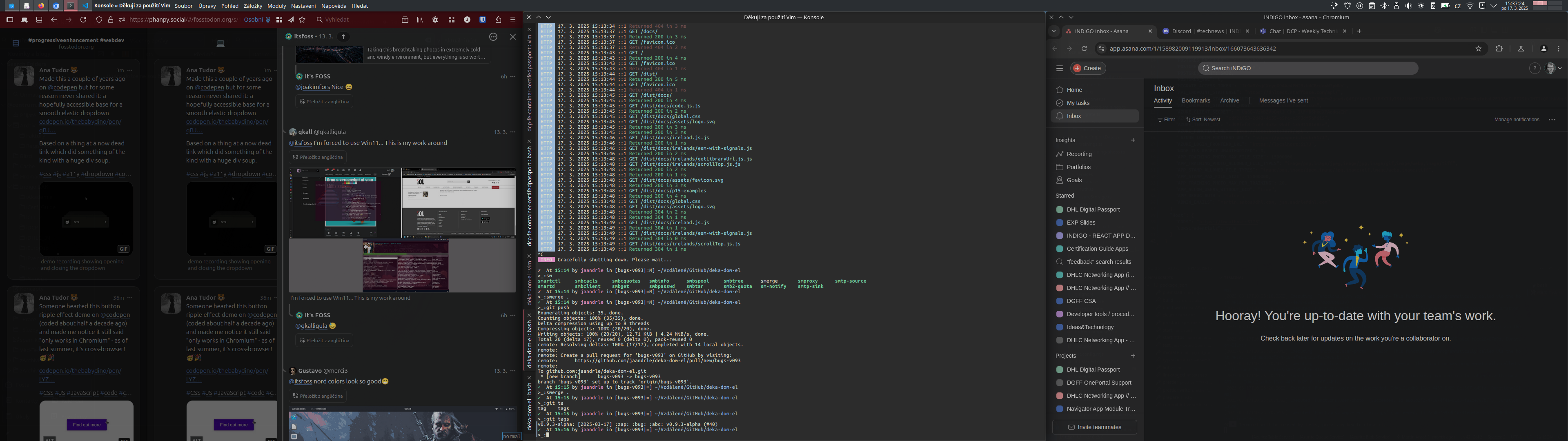Viewport: 1568px width, 441px height.
Task: Bookmark the Asana page with star icon
Action: tap(1478, 49)
